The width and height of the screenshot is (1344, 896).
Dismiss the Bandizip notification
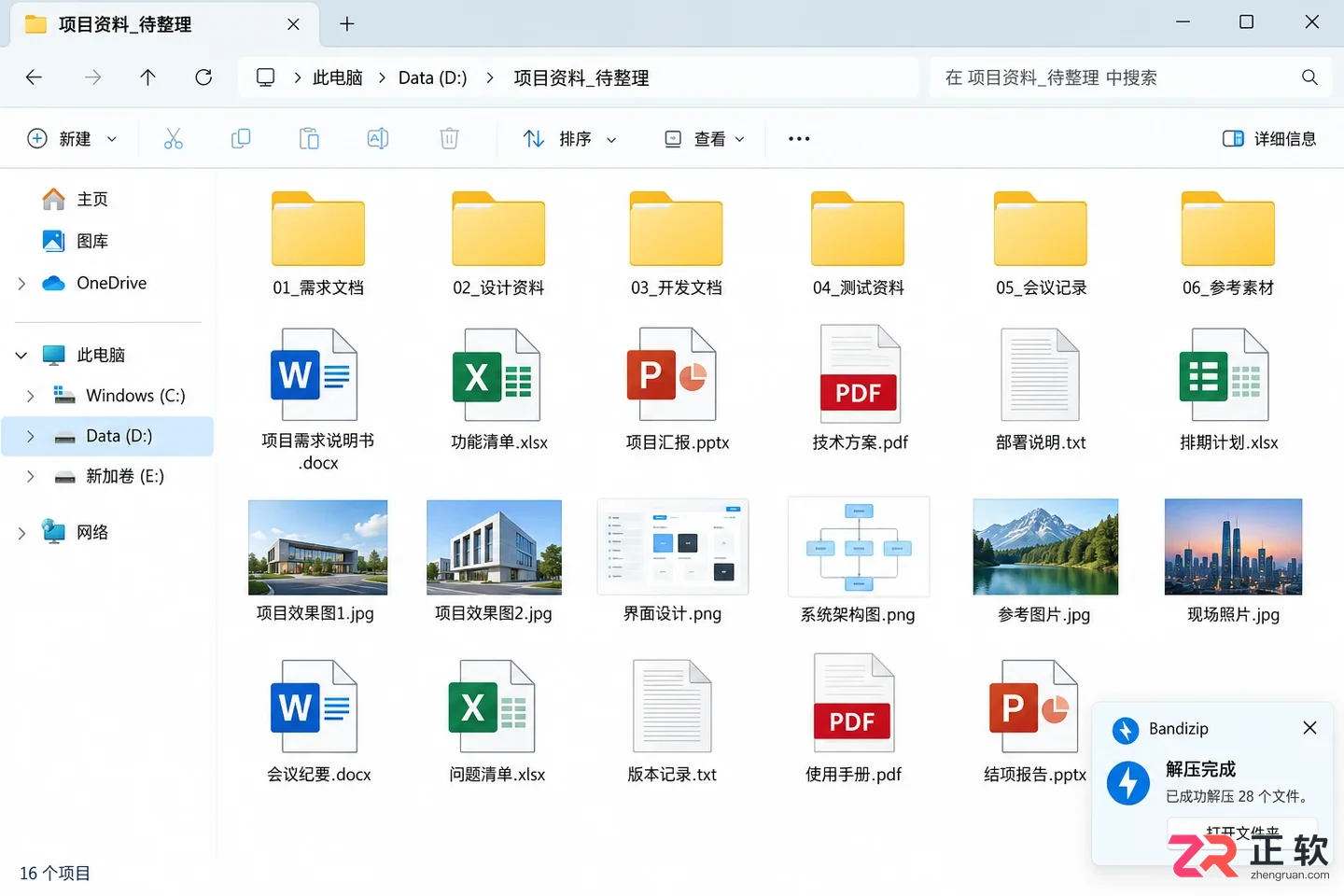pos(1309,728)
